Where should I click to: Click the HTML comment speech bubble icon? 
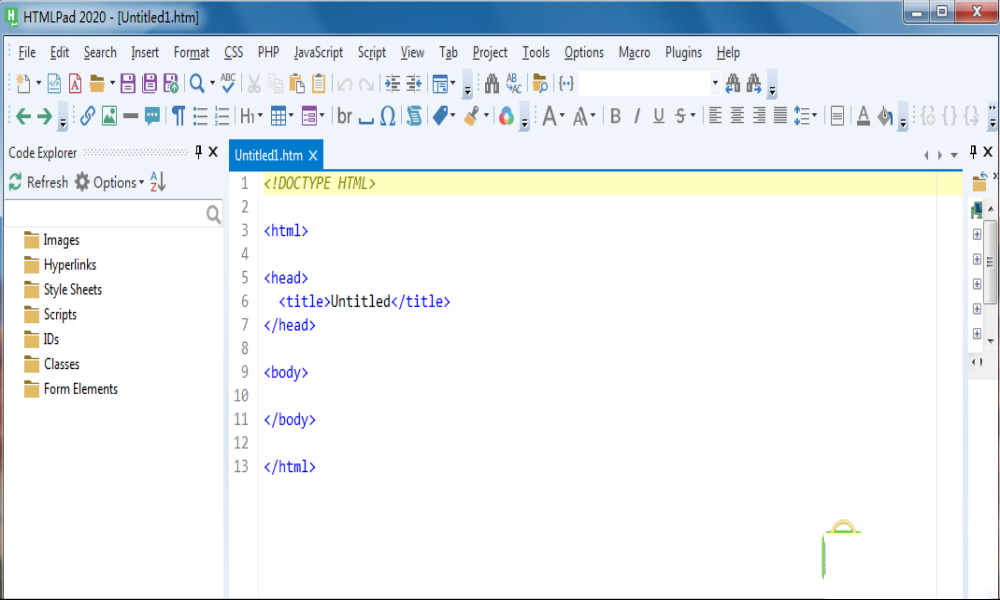pos(152,116)
